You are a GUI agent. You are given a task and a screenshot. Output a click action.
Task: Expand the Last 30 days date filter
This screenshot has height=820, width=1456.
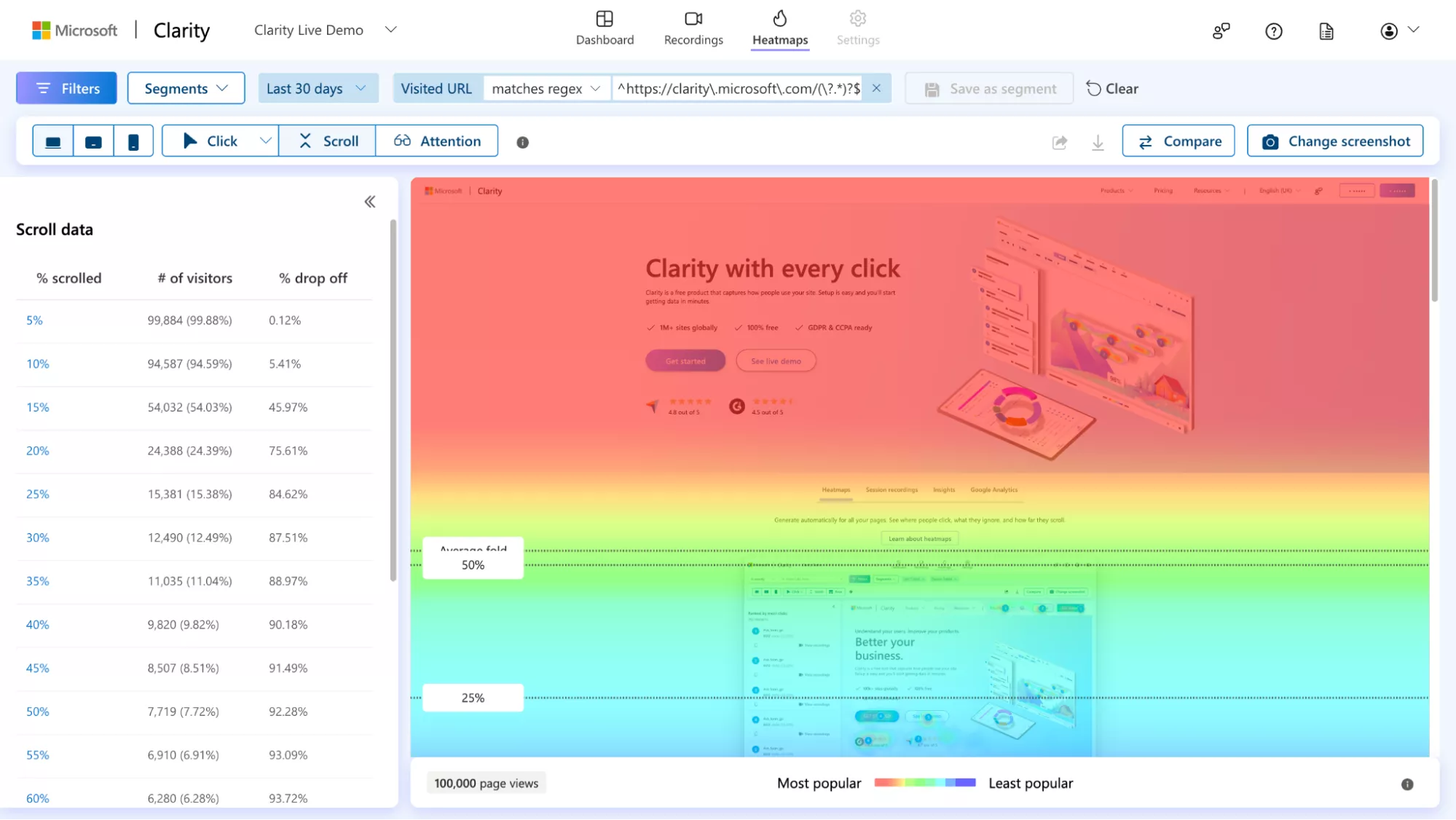pyautogui.click(x=318, y=88)
